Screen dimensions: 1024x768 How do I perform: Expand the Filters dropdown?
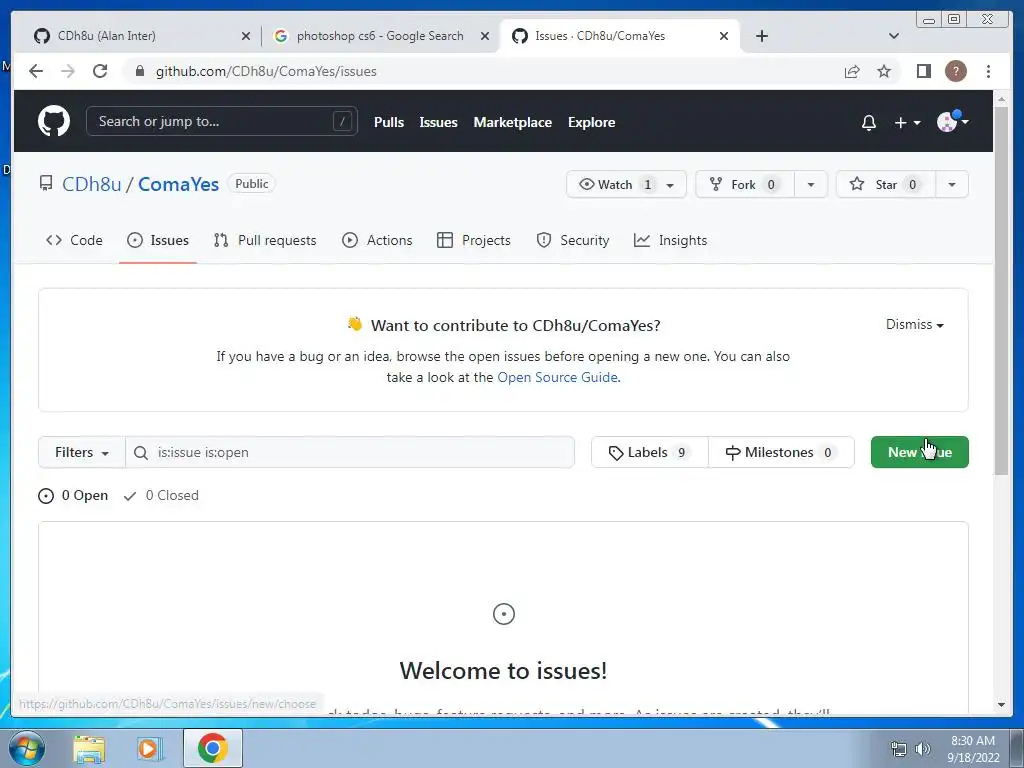[x=82, y=453]
